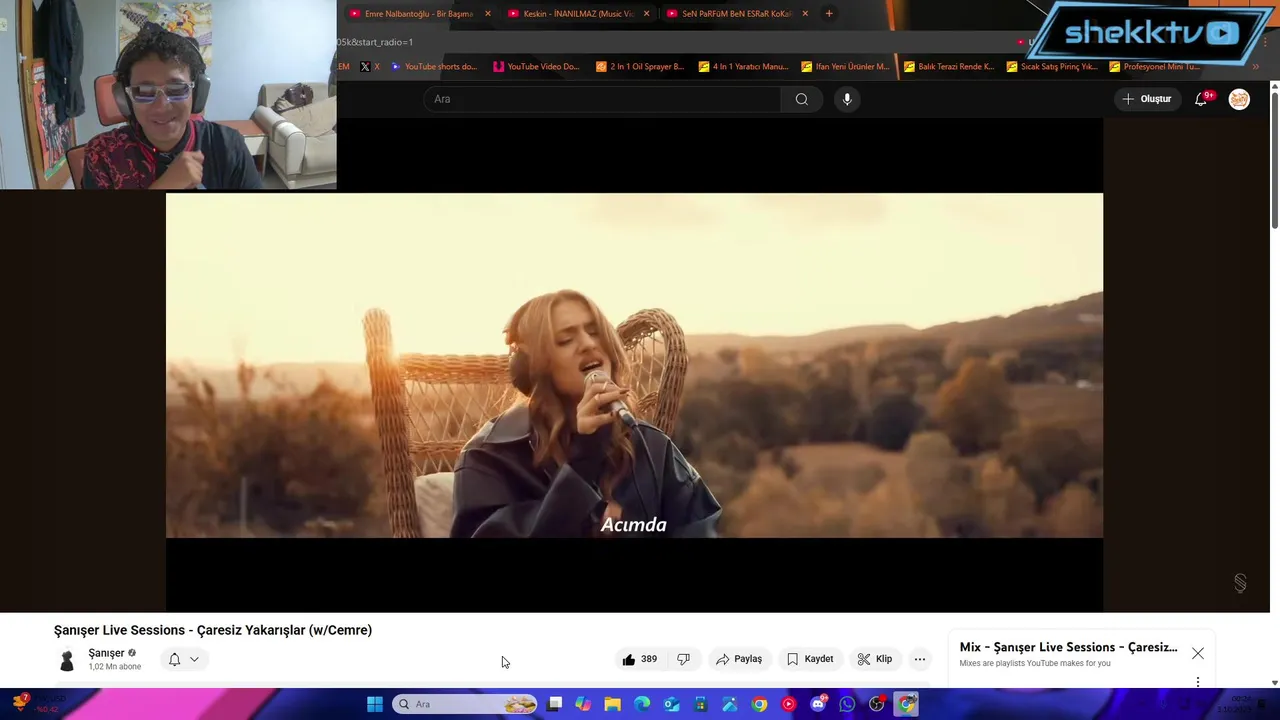This screenshot has height=720, width=1280.
Task: Open Windows Start menu
Action: click(x=374, y=704)
